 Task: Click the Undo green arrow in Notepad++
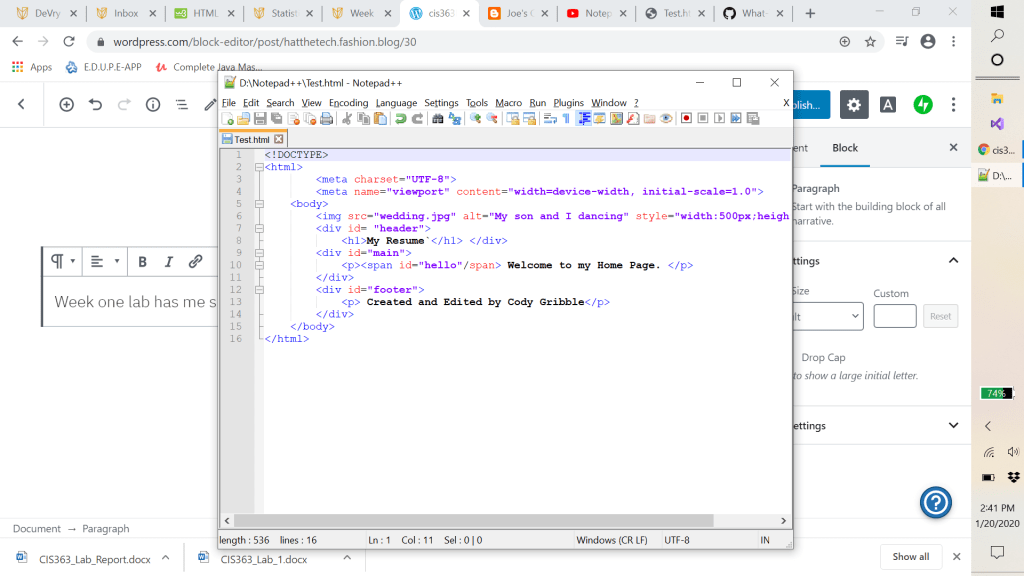click(x=400, y=119)
